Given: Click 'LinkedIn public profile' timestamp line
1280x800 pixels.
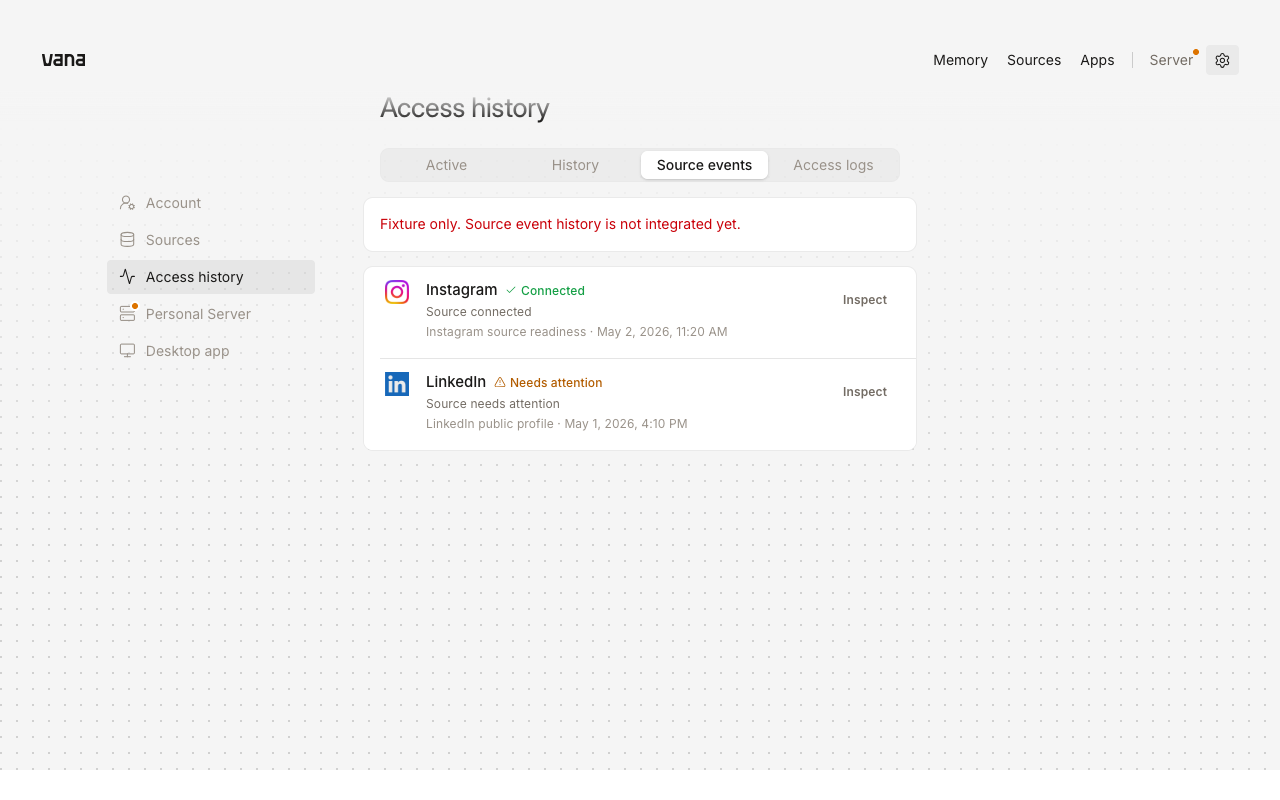Looking at the screenshot, I should click(x=557, y=424).
